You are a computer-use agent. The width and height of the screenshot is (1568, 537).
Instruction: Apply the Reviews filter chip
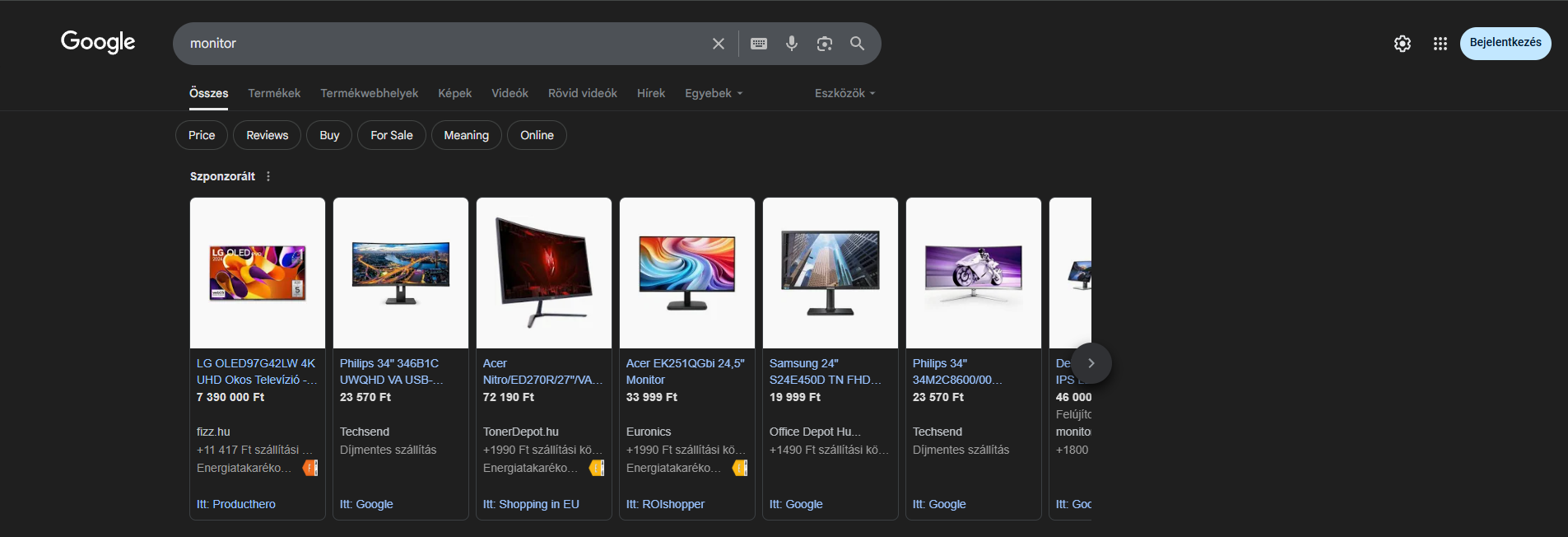coord(268,135)
